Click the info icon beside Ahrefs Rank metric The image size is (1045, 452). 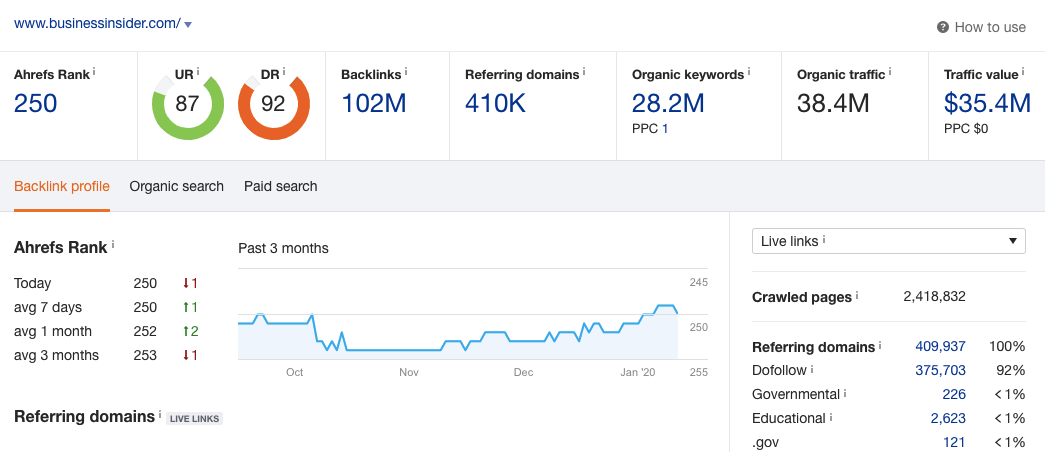[94, 71]
